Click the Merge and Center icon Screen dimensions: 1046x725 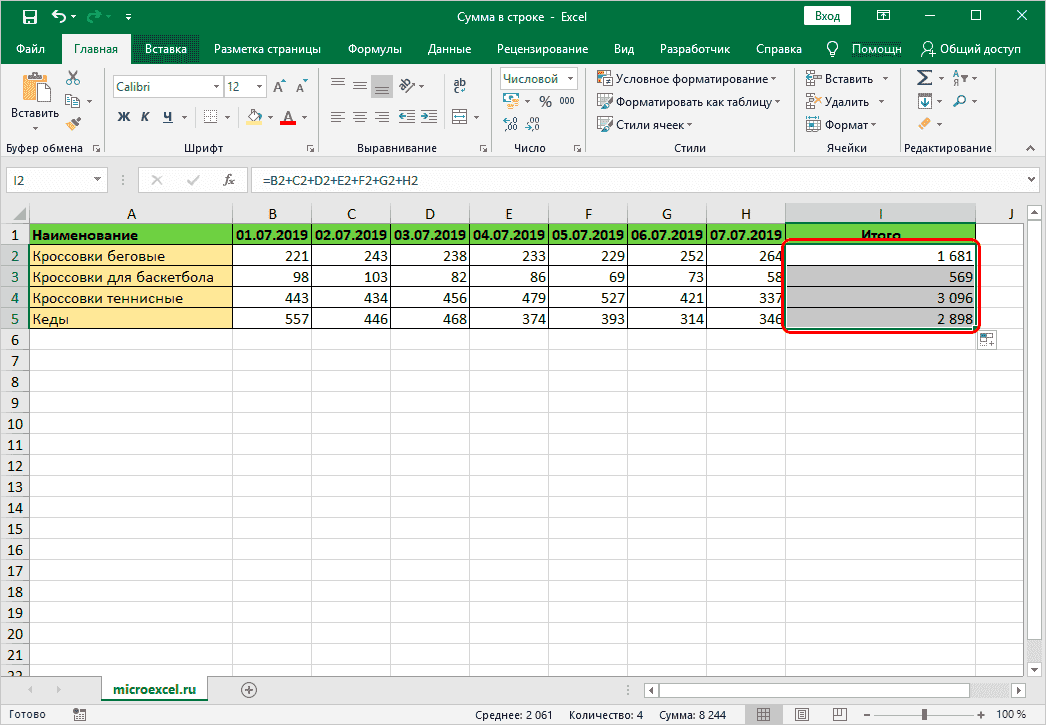pos(459,117)
